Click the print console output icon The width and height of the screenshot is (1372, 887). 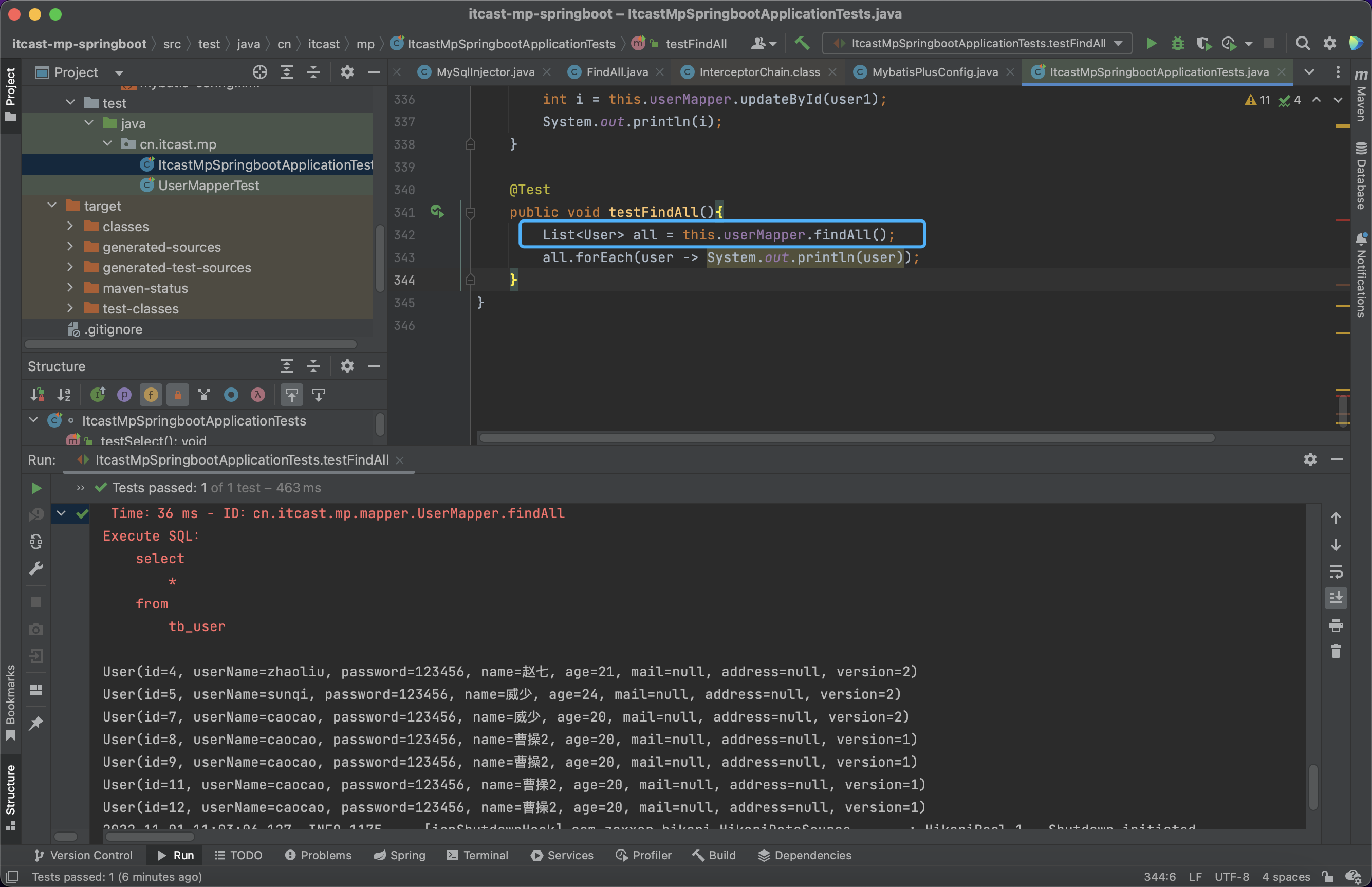[x=1336, y=625]
